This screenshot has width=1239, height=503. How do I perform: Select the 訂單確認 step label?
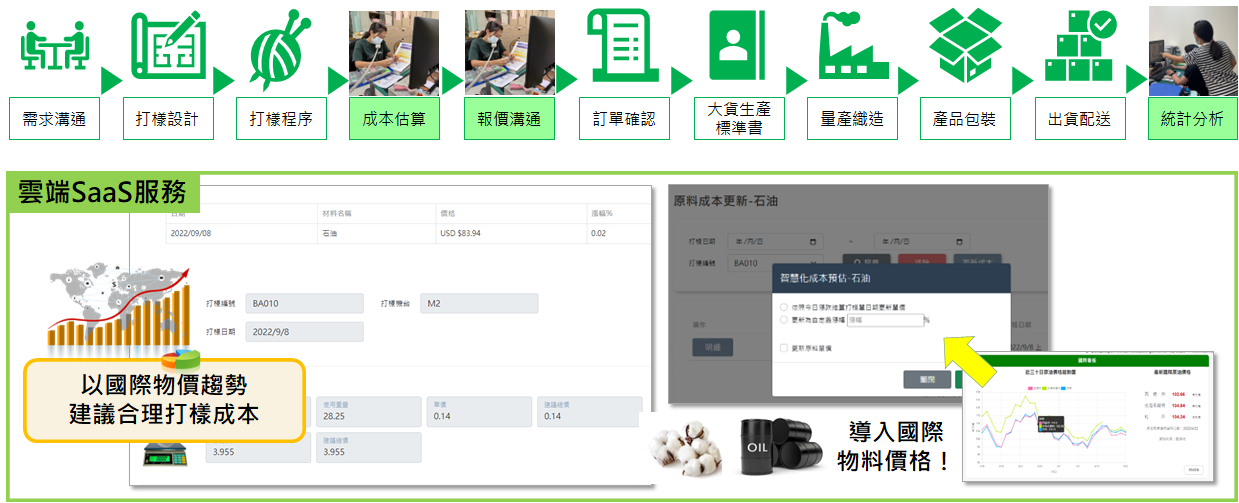click(624, 119)
